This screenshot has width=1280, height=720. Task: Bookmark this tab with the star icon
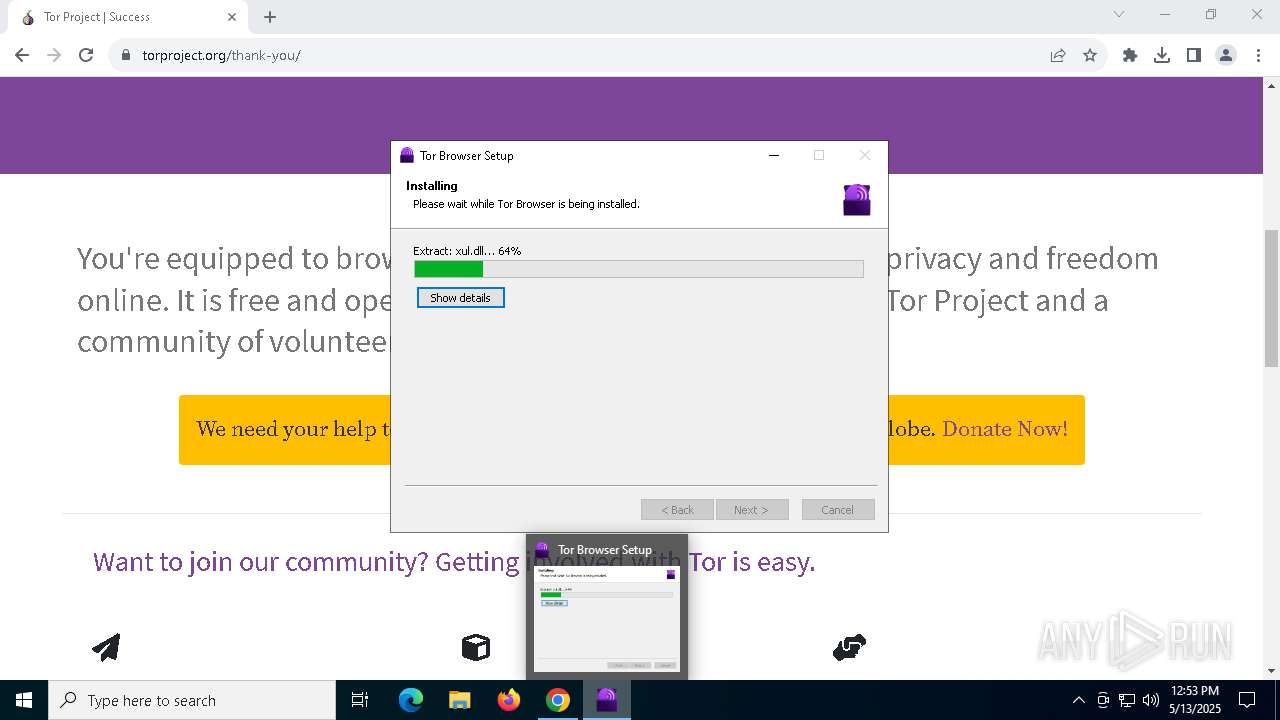1090,55
